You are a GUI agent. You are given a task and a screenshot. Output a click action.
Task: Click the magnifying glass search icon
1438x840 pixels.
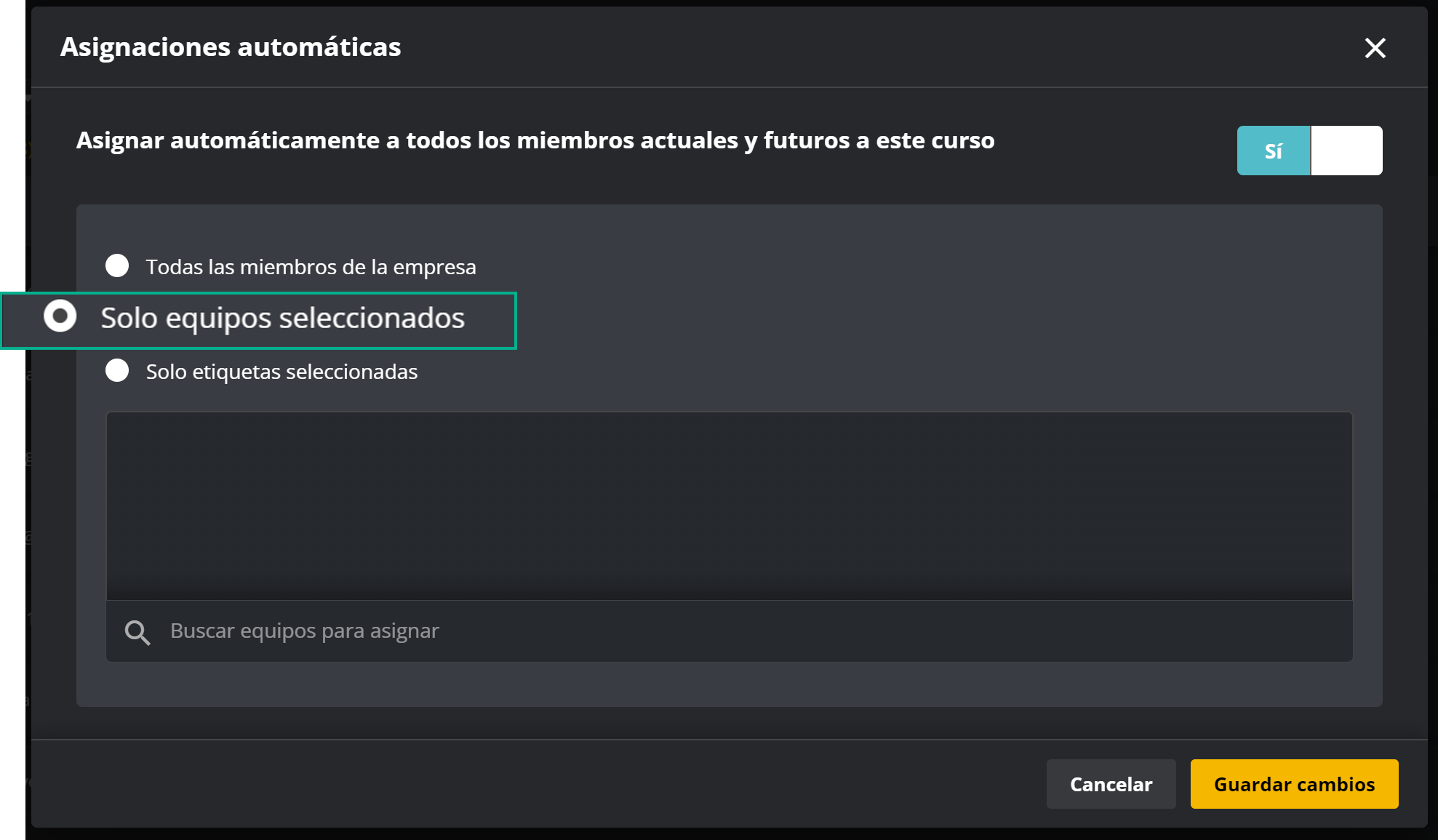tap(137, 631)
